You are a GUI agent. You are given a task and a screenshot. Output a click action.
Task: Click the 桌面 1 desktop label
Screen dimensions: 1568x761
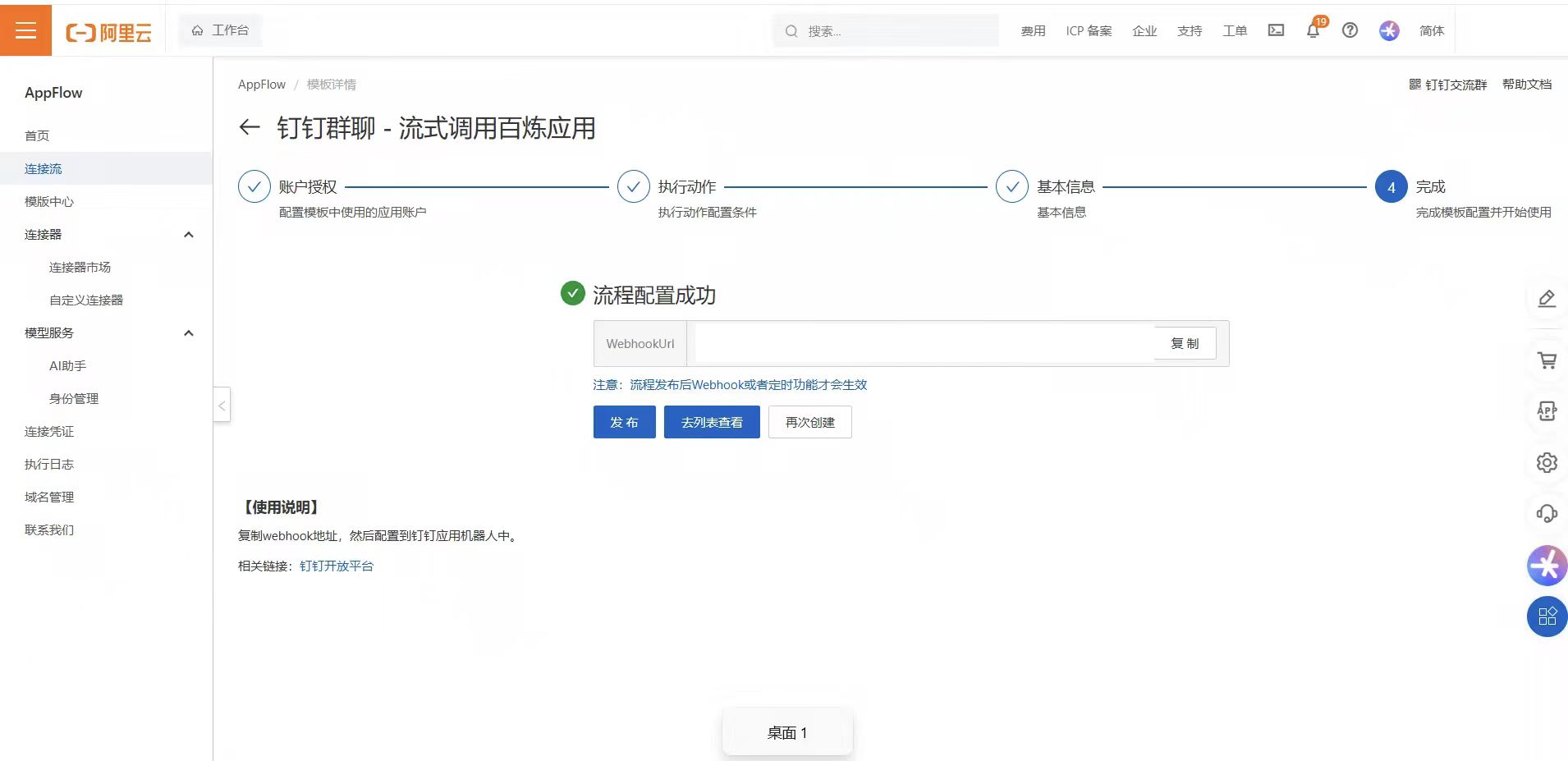pyautogui.click(x=787, y=732)
